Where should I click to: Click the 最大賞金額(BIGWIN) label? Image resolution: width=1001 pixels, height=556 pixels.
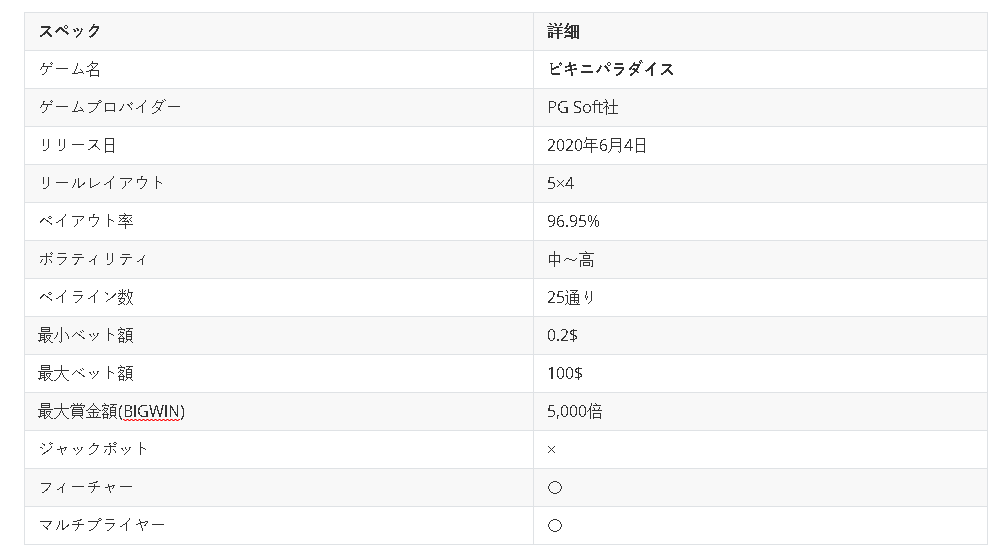tap(112, 411)
